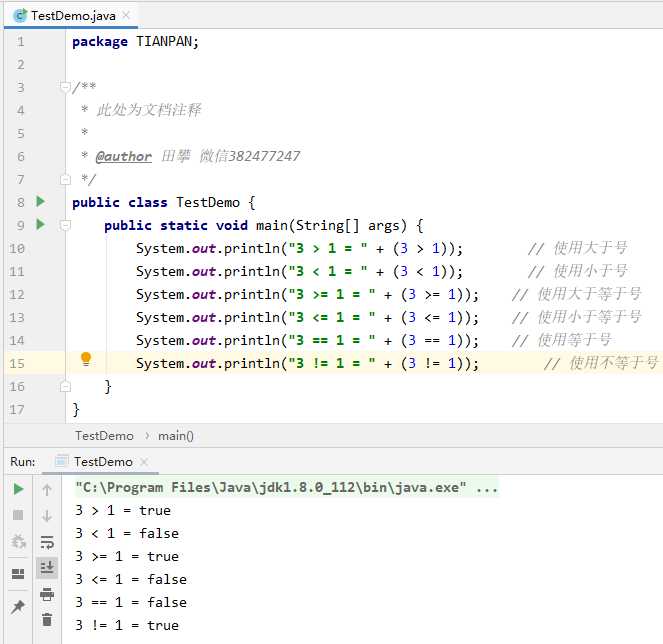Viewport: 663px width, 644px height.
Task: Click 'TestDemo' class name on line 8
Action: click(x=208, y=203)
